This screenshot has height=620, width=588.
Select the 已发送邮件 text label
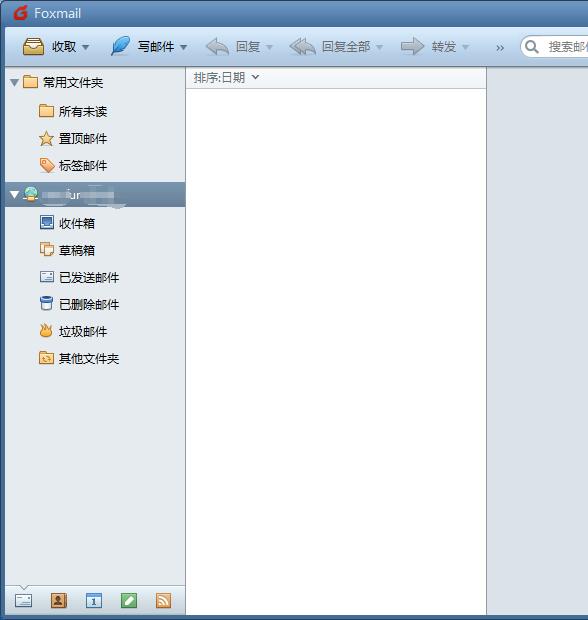point(89,278)
